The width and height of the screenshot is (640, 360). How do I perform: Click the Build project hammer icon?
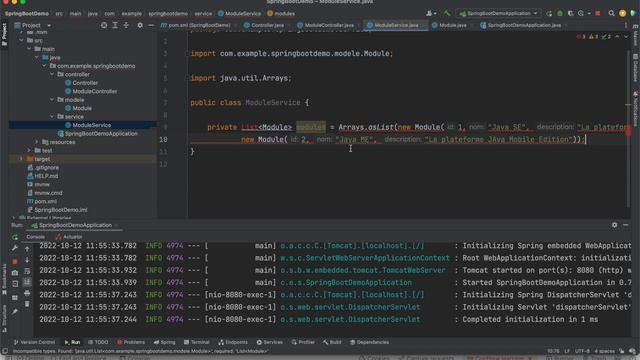coord(447,13)
